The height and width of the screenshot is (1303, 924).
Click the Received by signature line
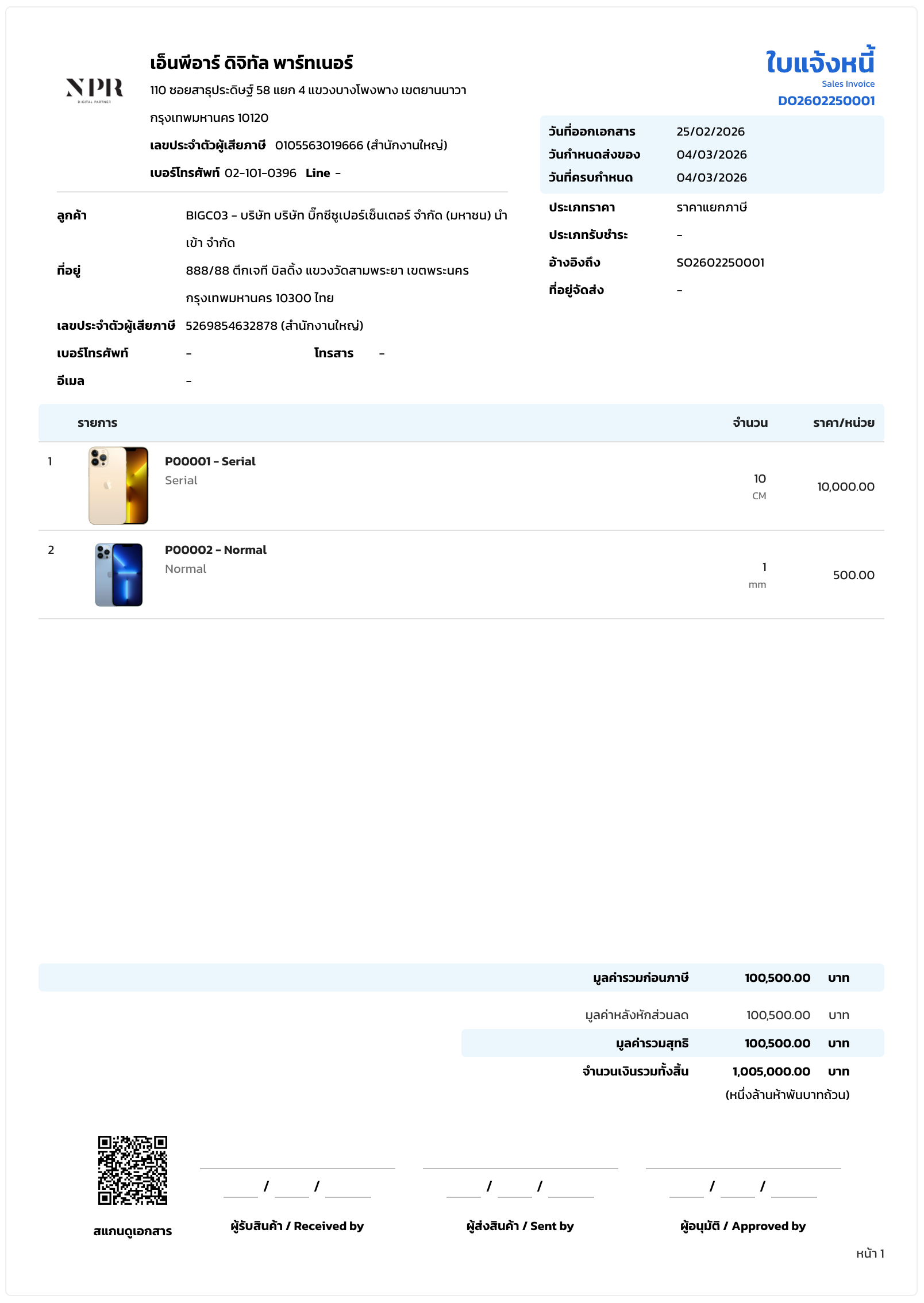297,1167
